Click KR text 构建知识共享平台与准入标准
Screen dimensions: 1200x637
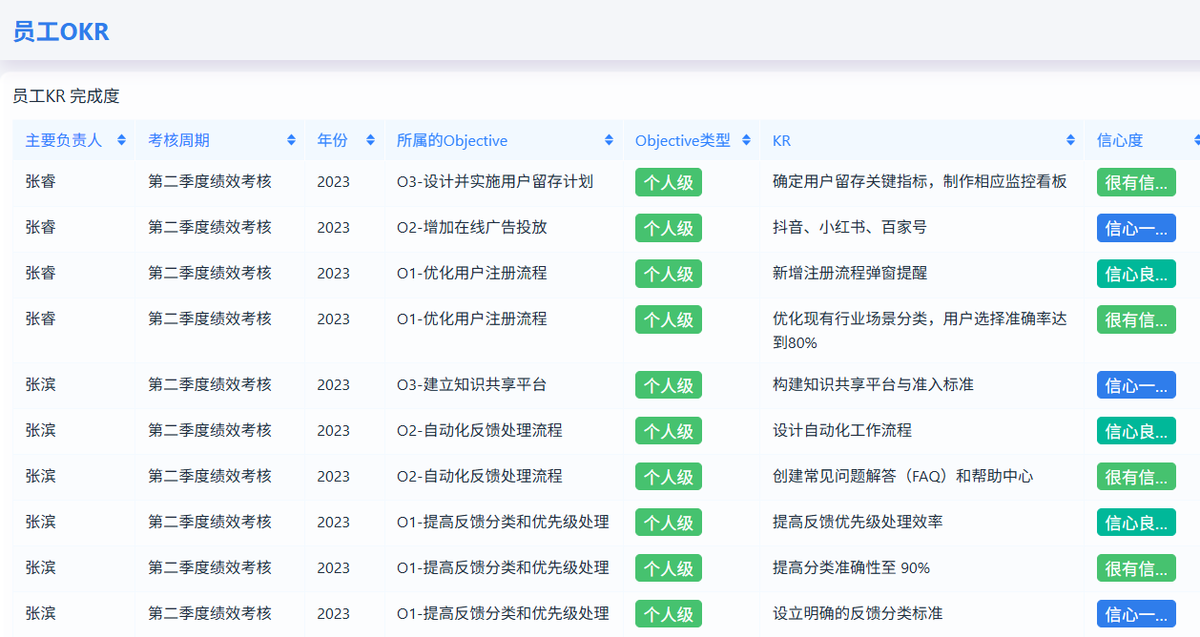click(x=873, y=385)
